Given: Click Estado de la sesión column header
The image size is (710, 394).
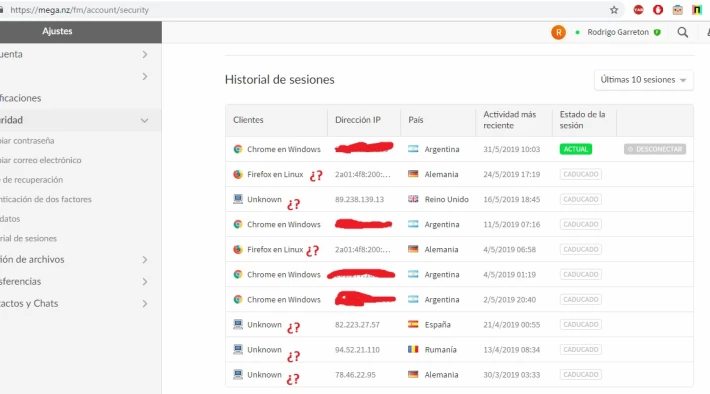Looking at the screenshot, I should point(582,120).
